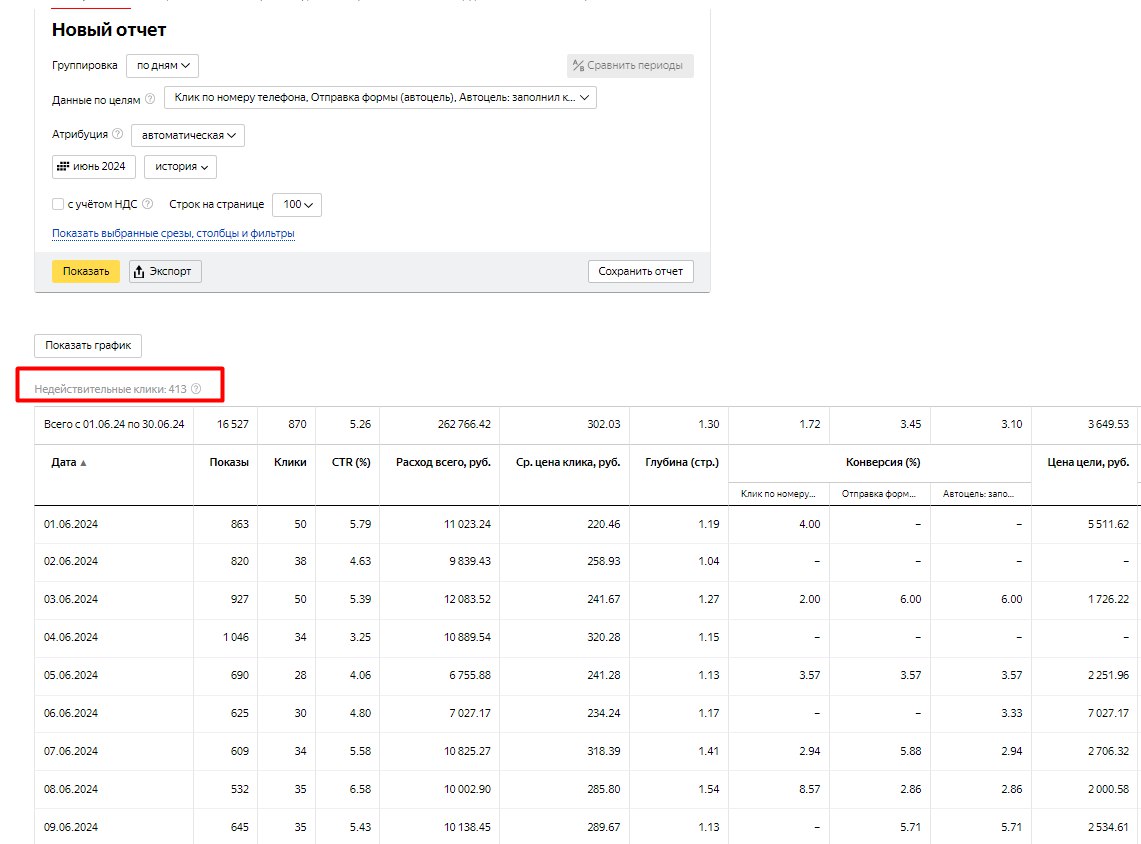Open the история dropdown
The image size is (1141, 844).
[x=180, y=167]
